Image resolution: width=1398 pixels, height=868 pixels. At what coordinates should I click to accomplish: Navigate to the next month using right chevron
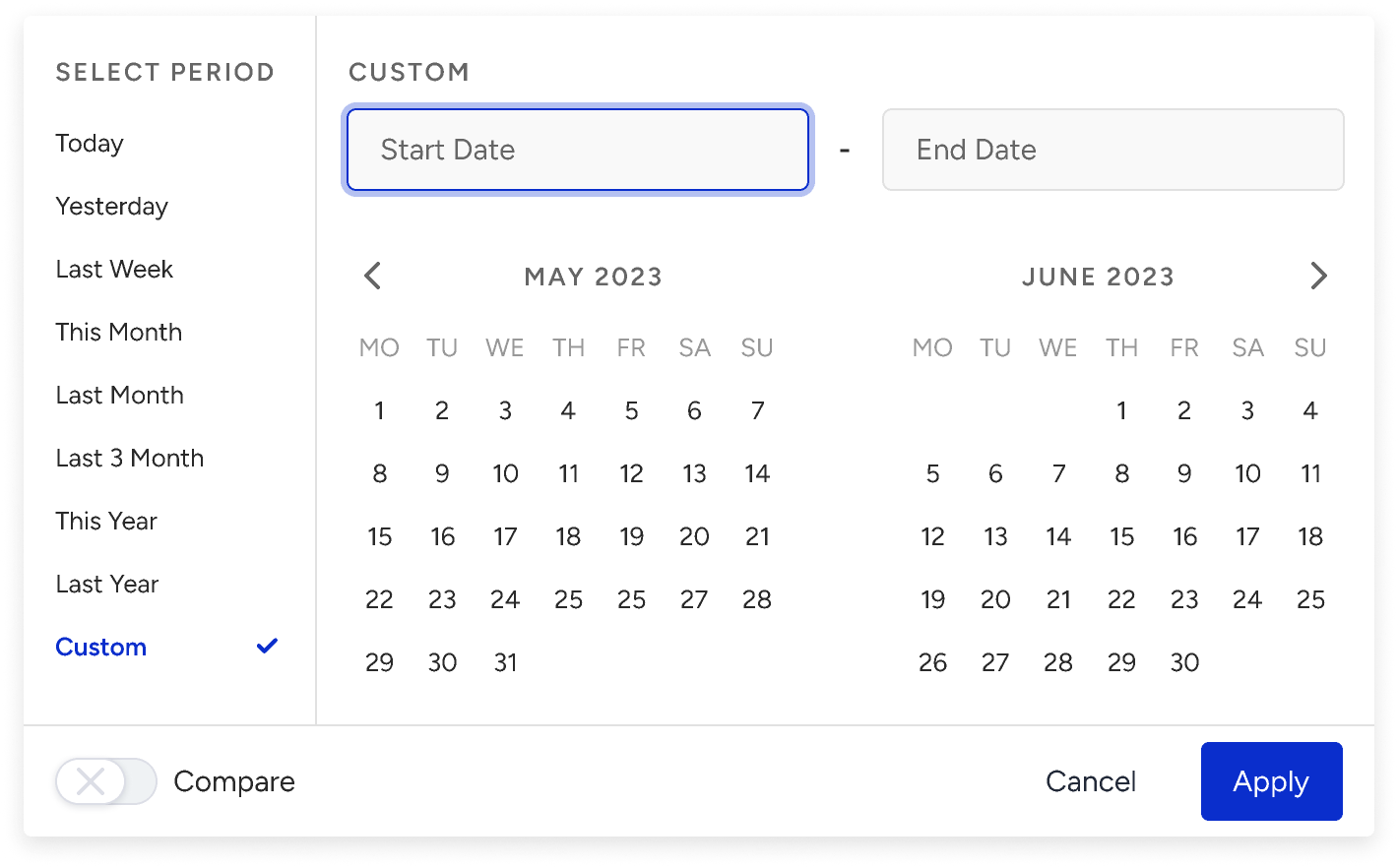1319,277
